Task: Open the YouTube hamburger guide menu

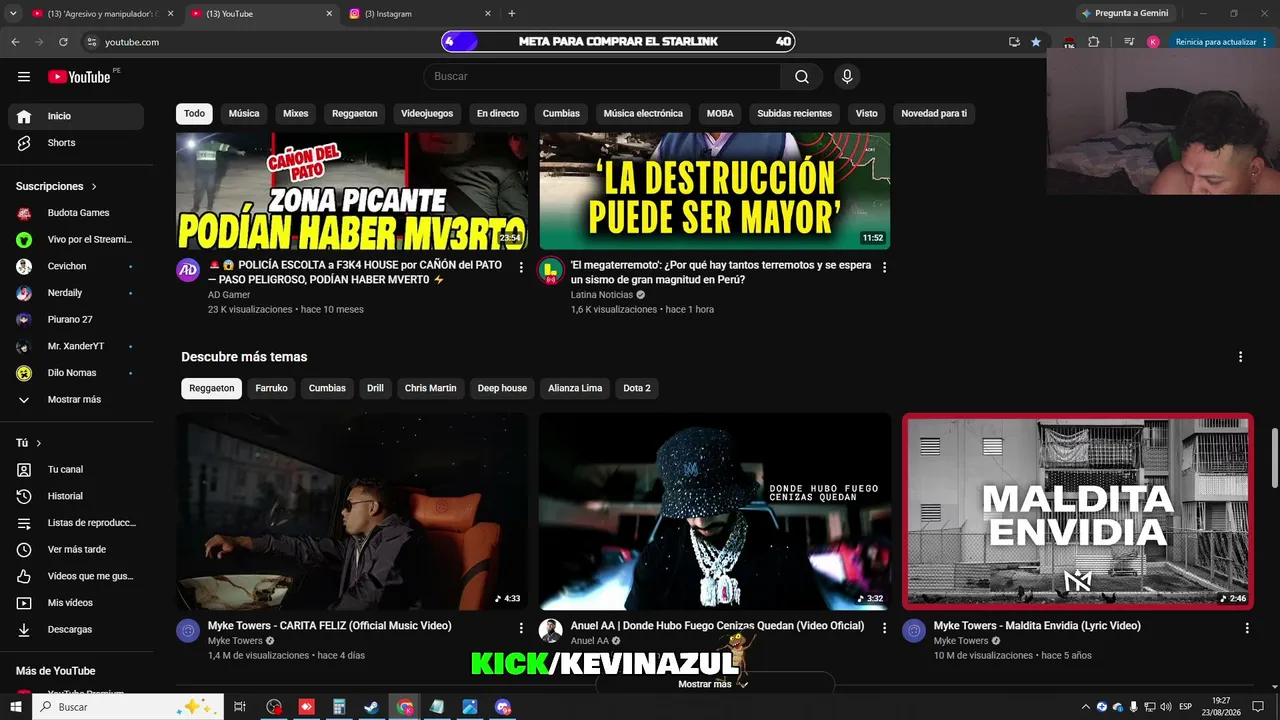Action: click(x=24, y=77)
